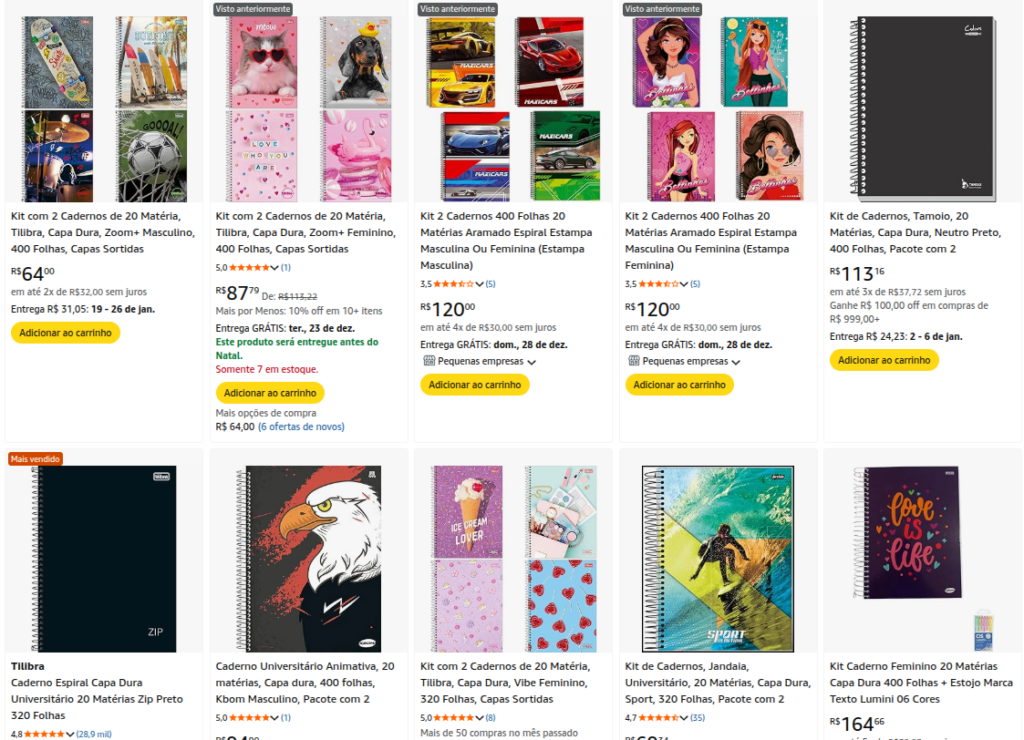Click stars for Animativa Kbom Masculino notebook

[x=253, y=718]
